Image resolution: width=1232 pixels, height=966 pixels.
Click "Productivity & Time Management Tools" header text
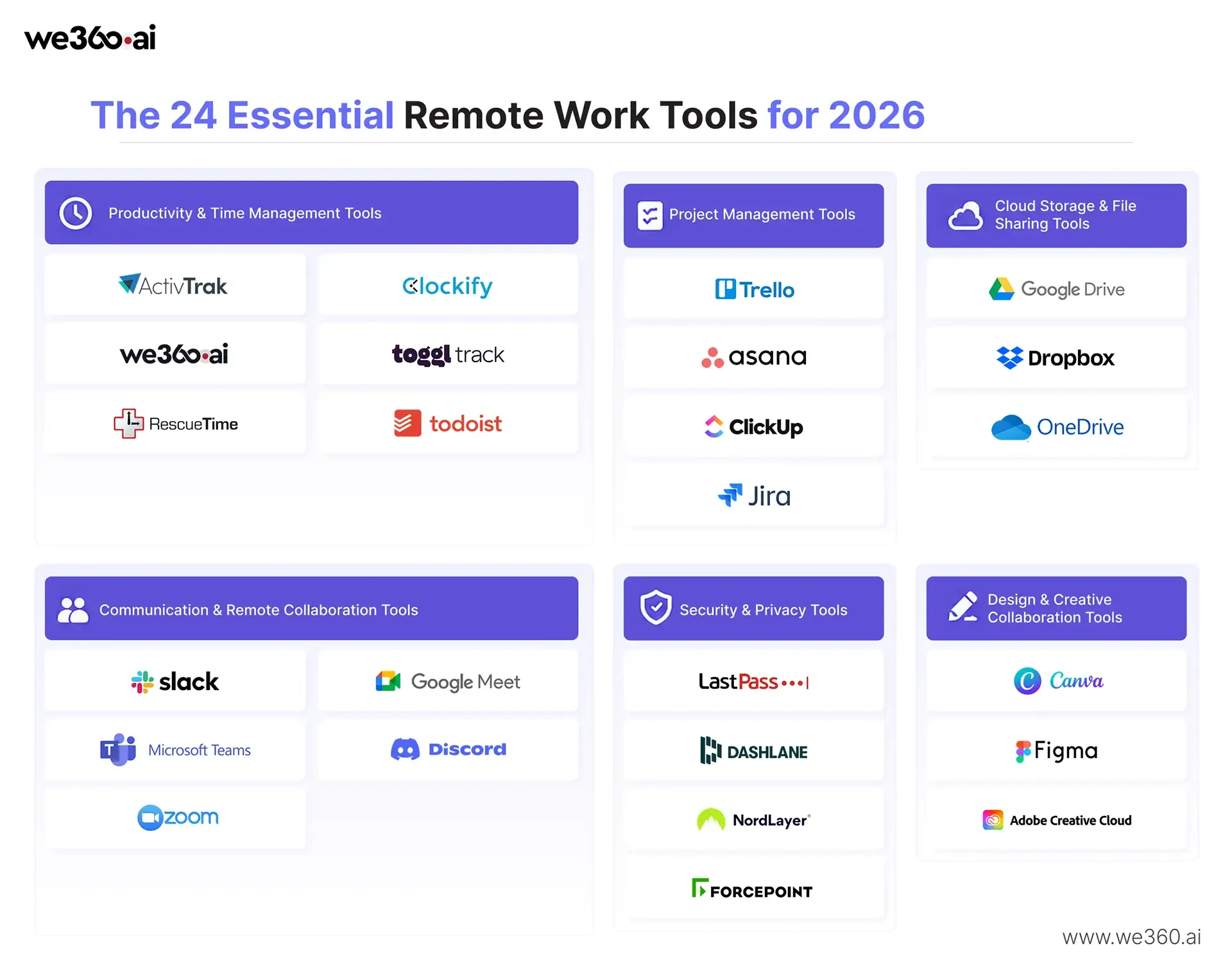pos(244,213)
